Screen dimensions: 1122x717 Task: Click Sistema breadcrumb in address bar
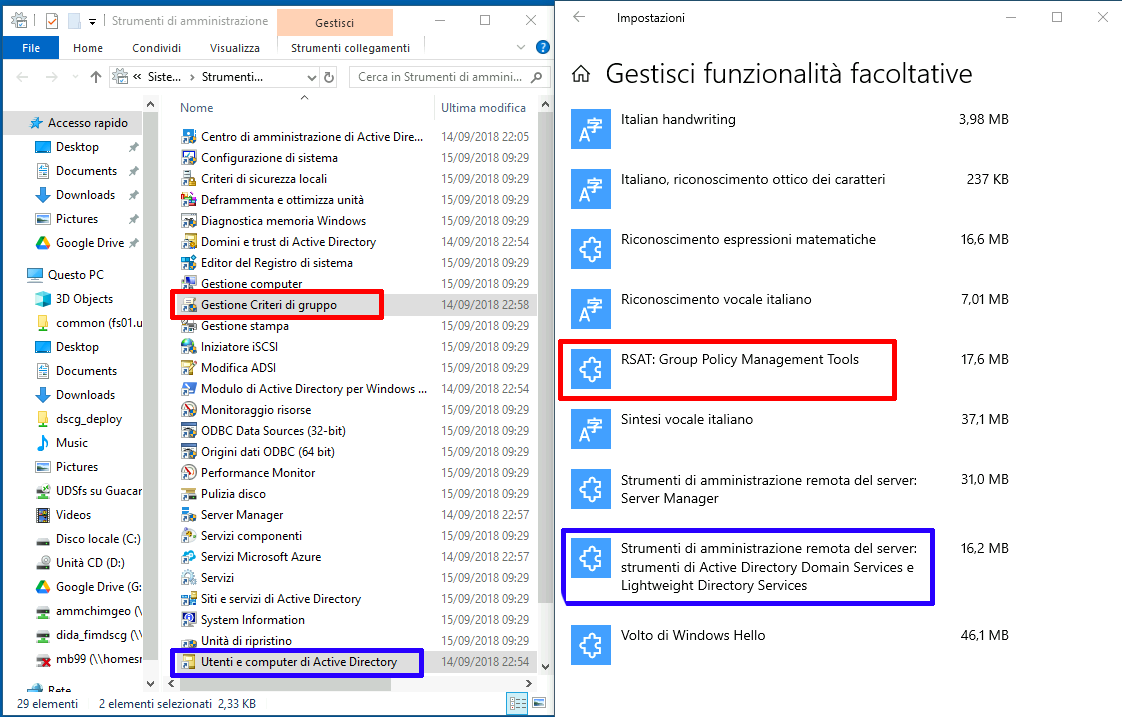point(165,77)
